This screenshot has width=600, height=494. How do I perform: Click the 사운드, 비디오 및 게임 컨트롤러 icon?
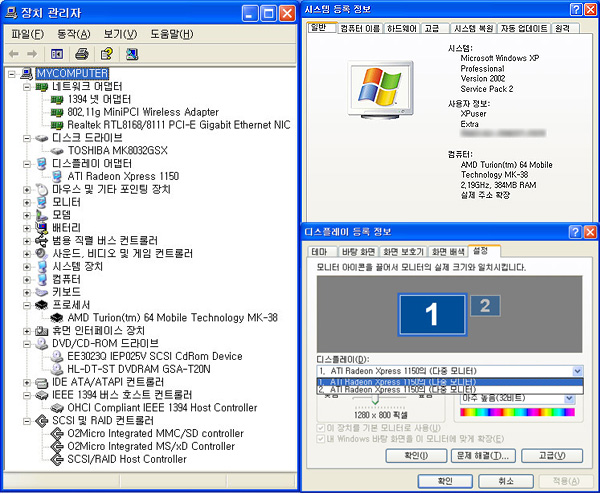[x=41, y=253]
